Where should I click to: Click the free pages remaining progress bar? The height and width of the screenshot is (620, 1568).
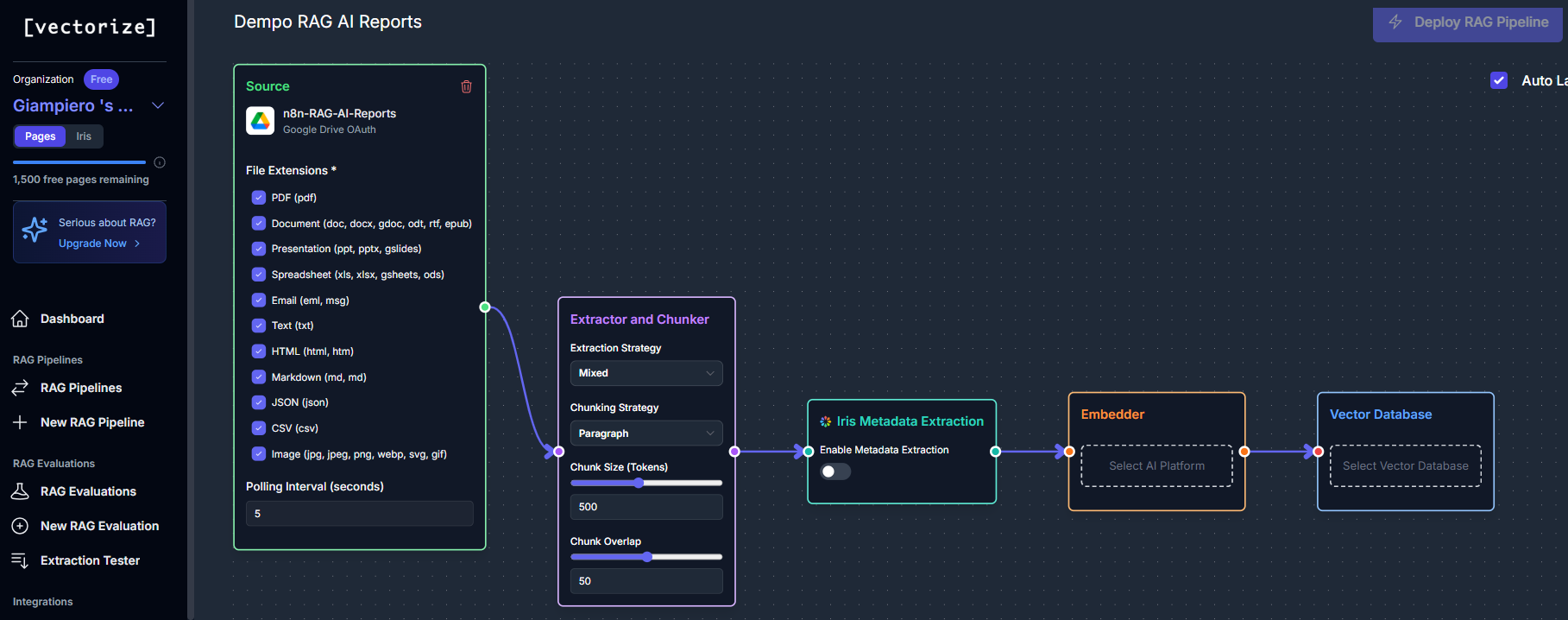pyautogui.click(x=79, y=162)
